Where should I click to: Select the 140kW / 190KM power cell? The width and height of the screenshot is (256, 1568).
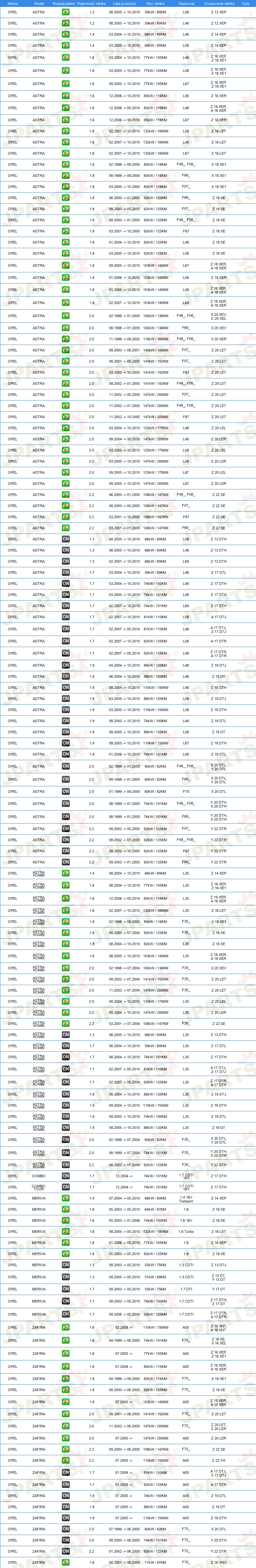tap(155, 350)
